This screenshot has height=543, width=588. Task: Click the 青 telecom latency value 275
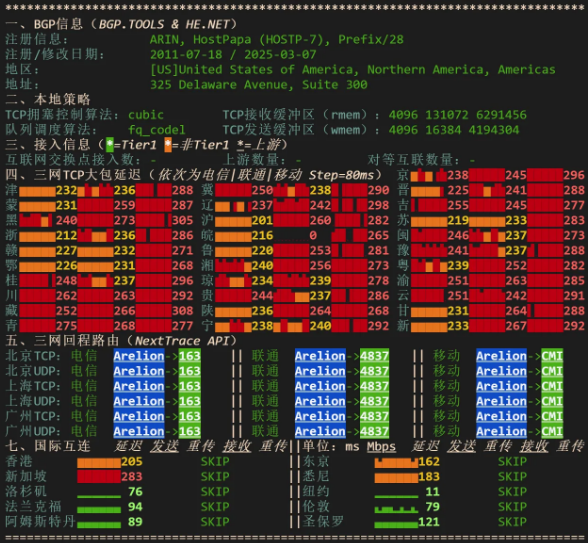pyautogui.click(x=66, y=326)
